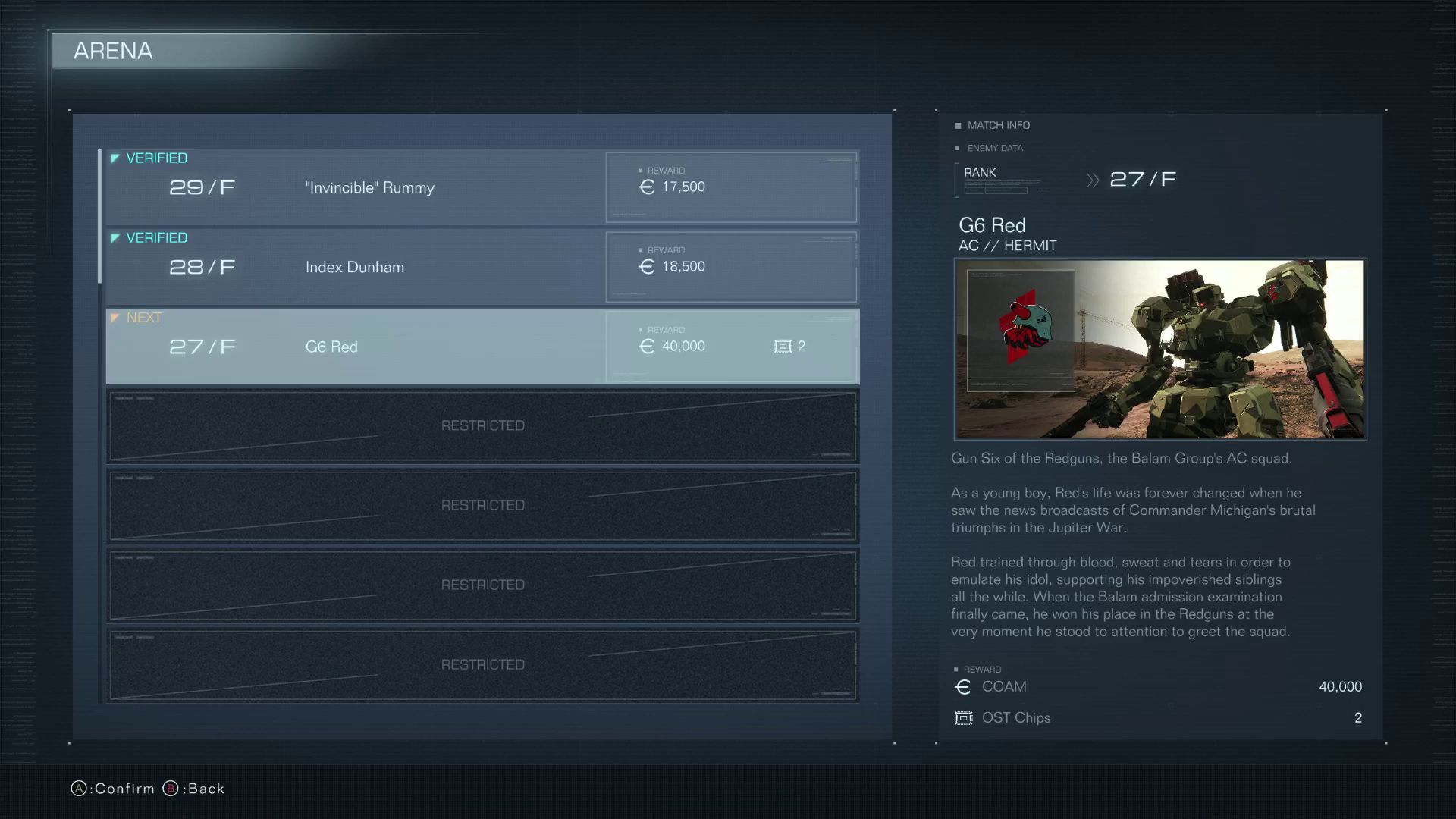Click the G6 Red emblem thumbnail
The image size is (1456, 819).
click(1021, 331)
